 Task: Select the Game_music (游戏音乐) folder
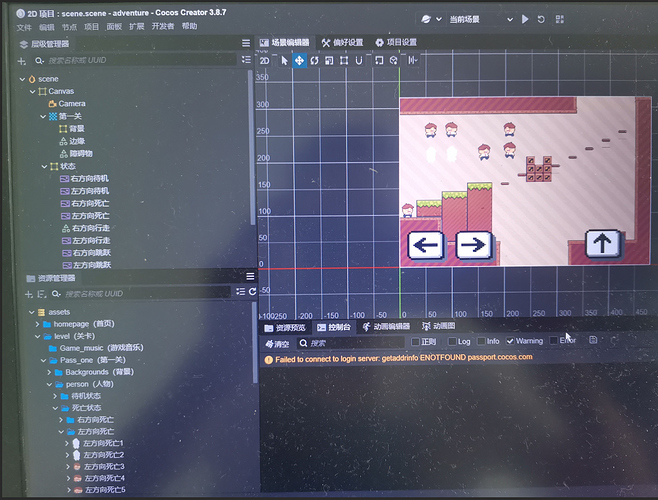101,348
